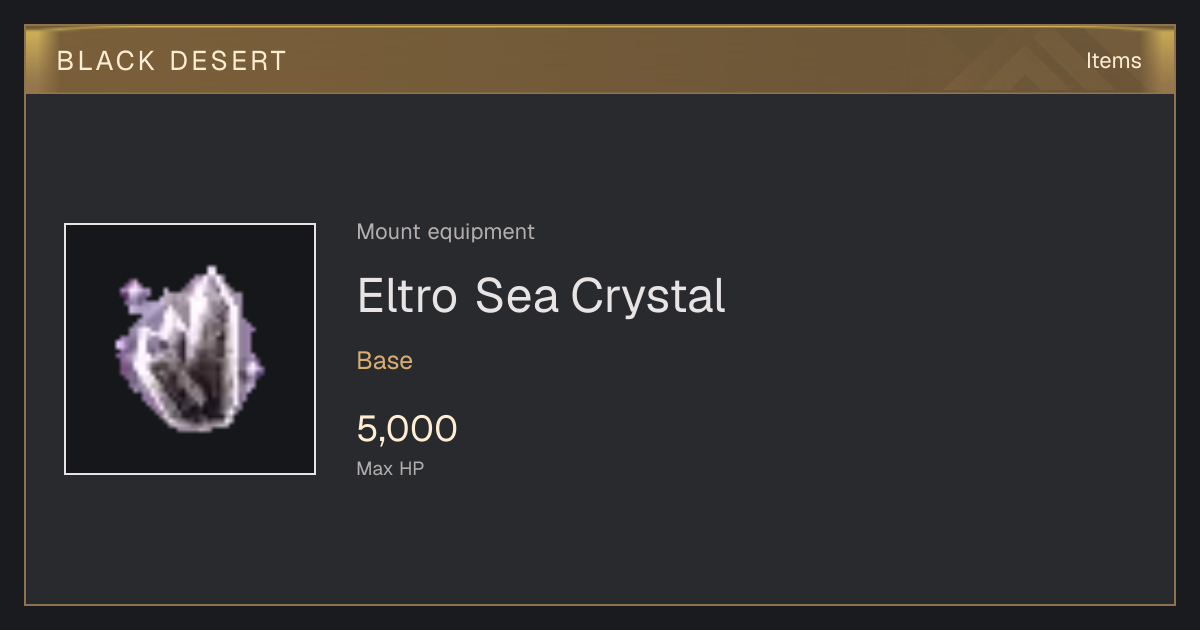Click the faint chevron emblem in header
This screenshot has width=1200, height=630.
pyautogui.click(x=1031, y=61)
